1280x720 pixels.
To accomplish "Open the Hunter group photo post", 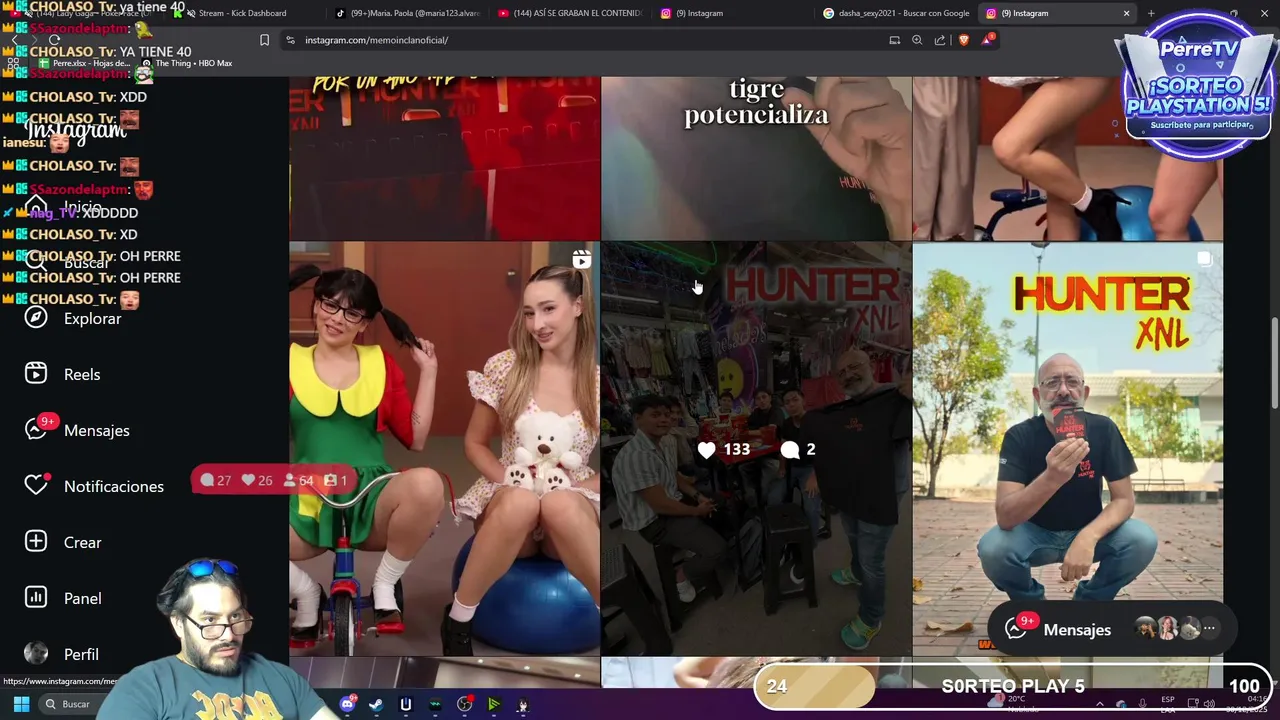I will 756,449.
